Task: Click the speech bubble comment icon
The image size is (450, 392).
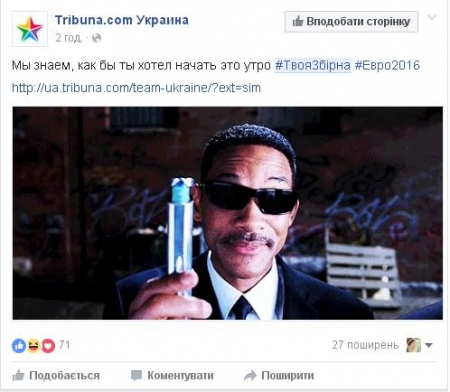Action: coord(136,375)
